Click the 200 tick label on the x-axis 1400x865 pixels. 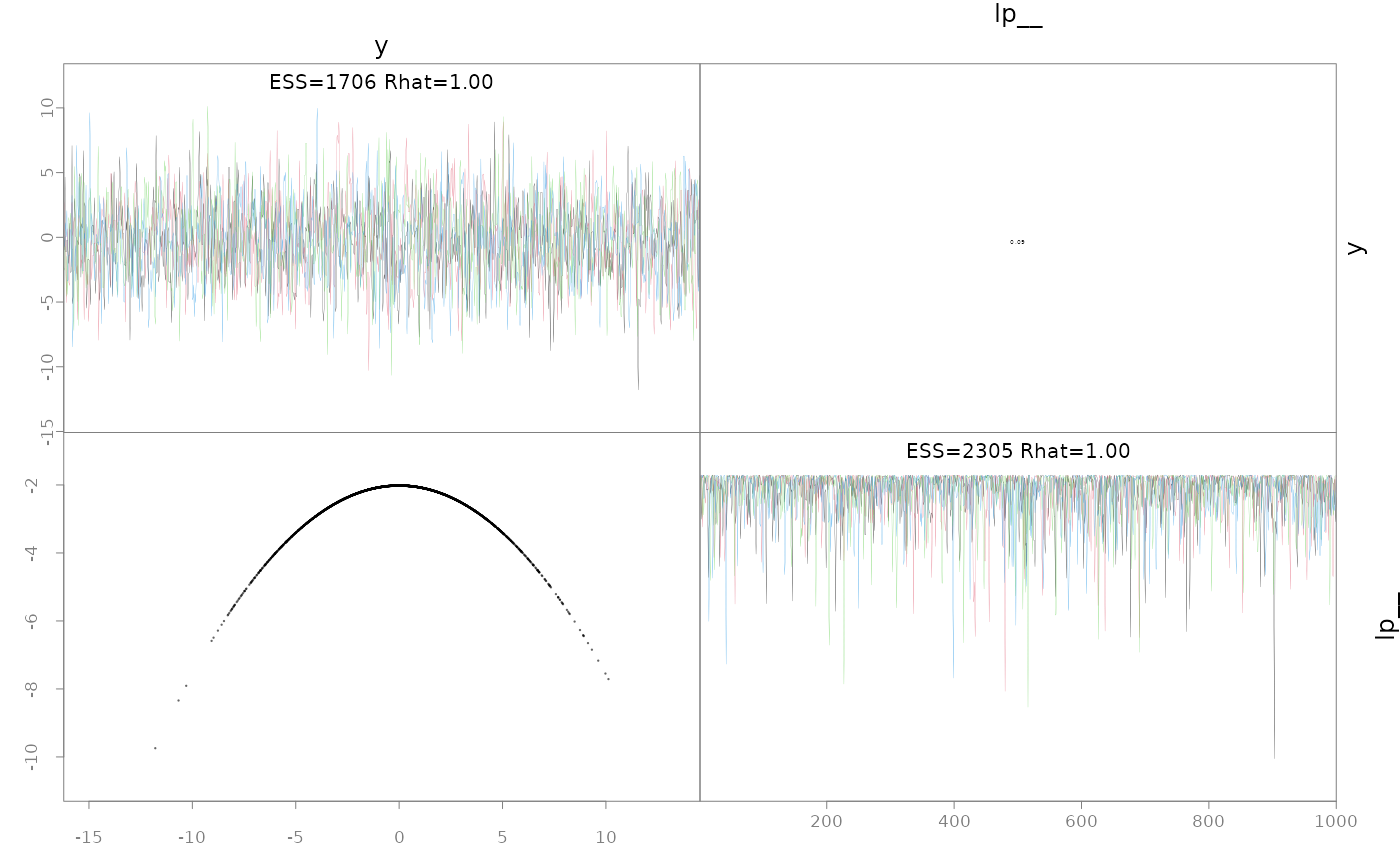(826, 822)
